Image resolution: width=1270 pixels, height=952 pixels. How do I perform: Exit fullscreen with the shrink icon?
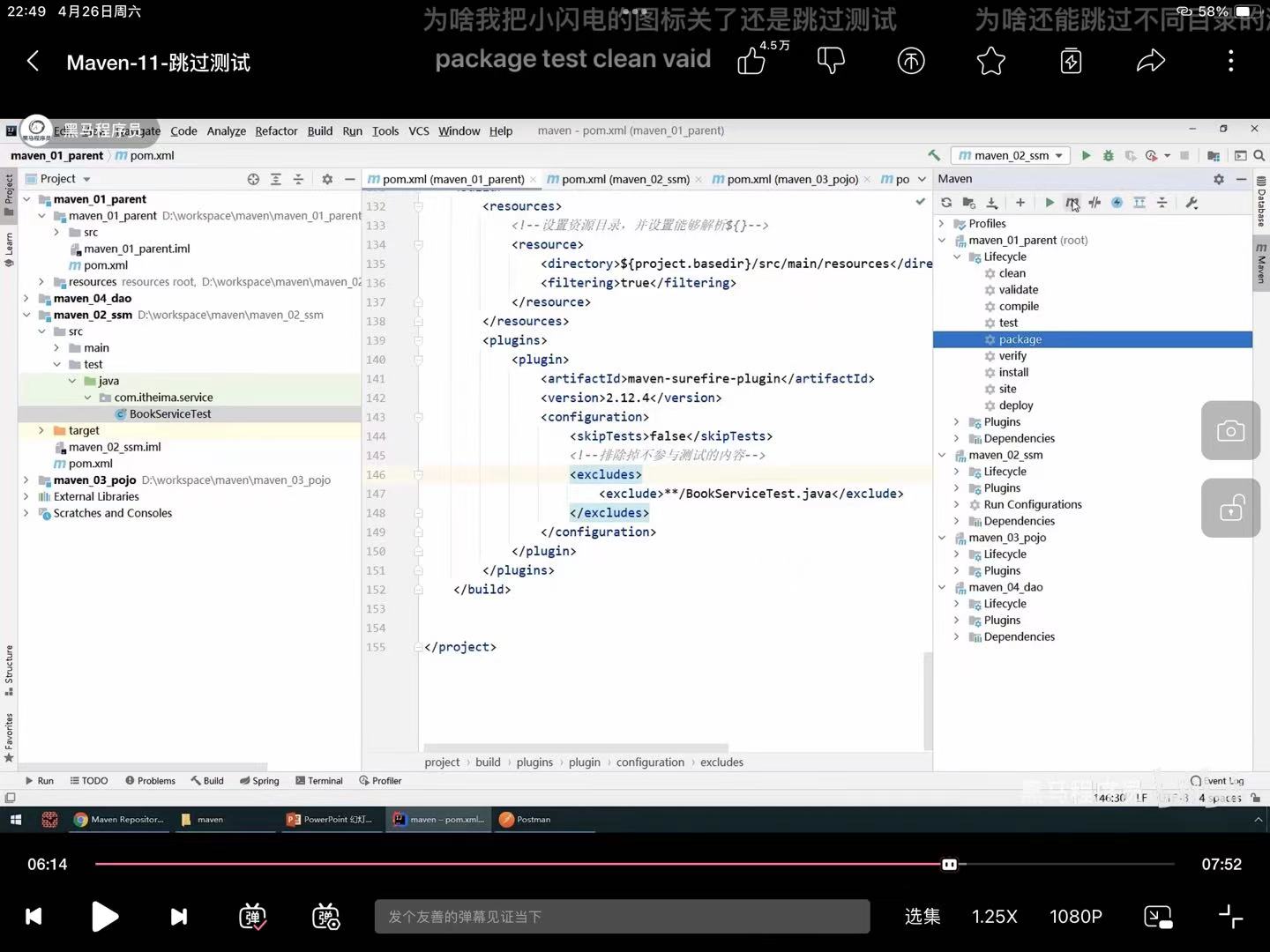[1230, 917]
